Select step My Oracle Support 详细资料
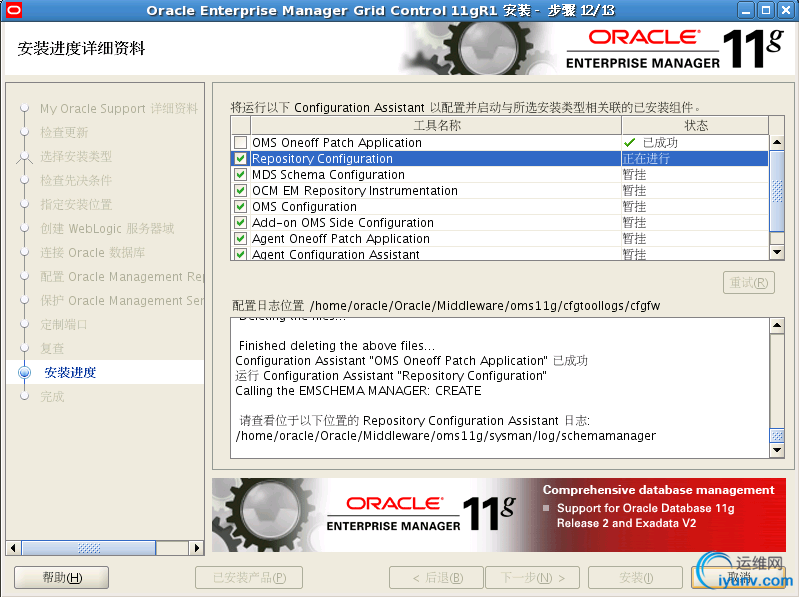The width and height of the screenshot is (799, 597). (x=119, y=108)
